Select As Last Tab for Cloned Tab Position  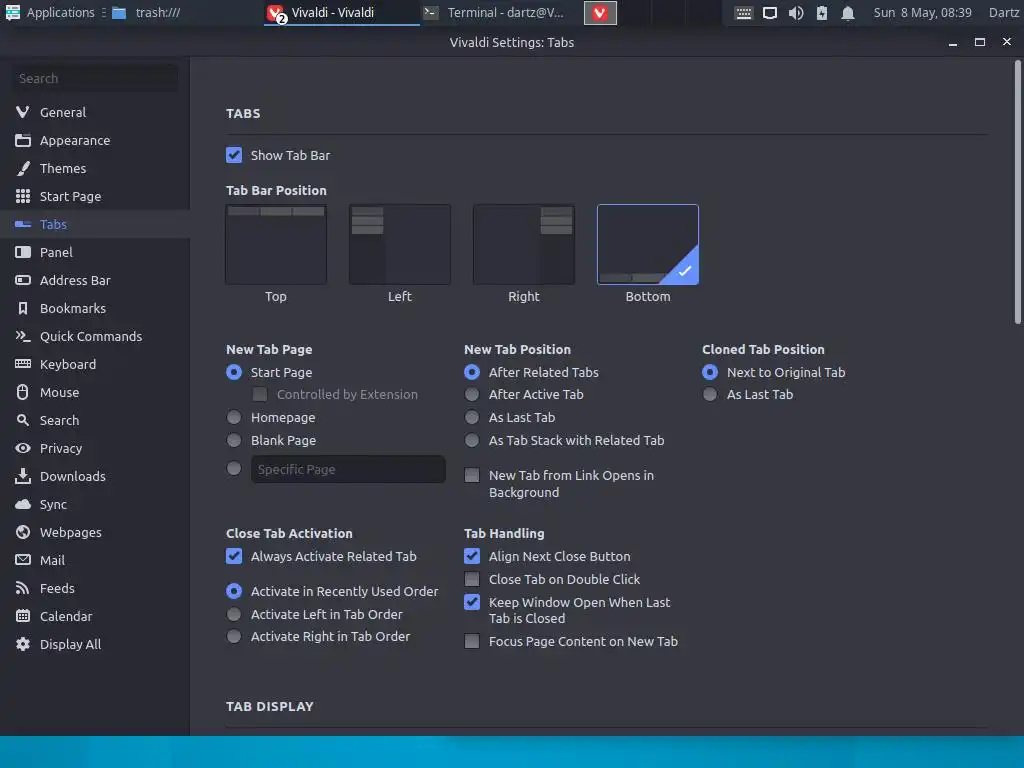[710, 394]
